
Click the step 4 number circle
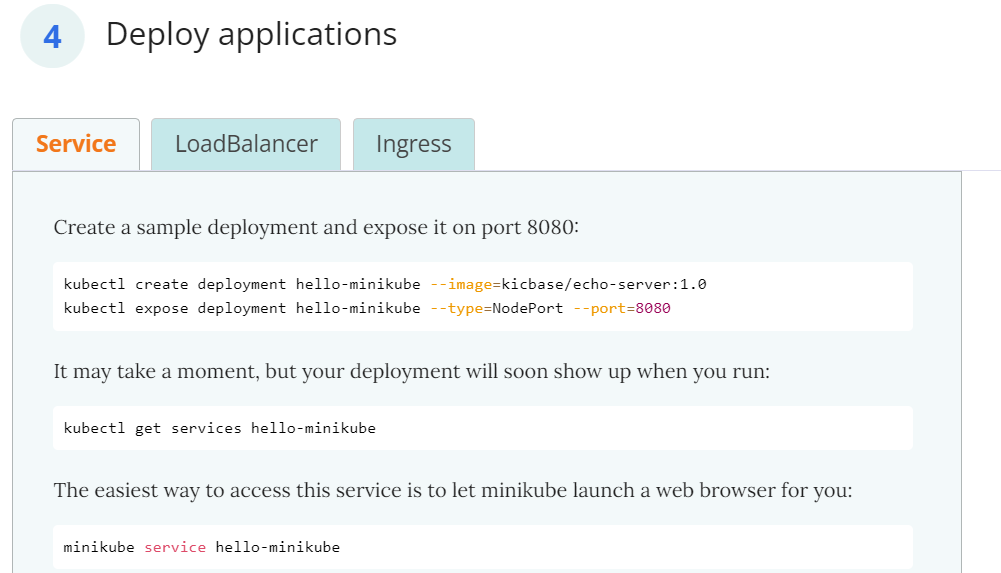click(x=53, y=36)
